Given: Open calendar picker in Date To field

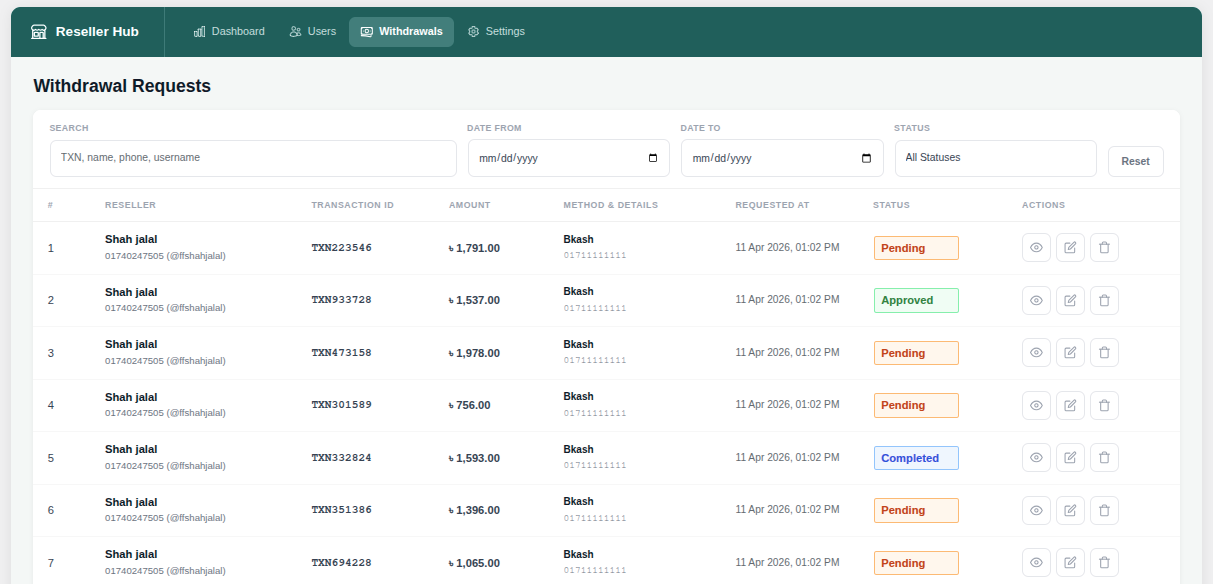Looking at the screenshot, I should [866, 158].
